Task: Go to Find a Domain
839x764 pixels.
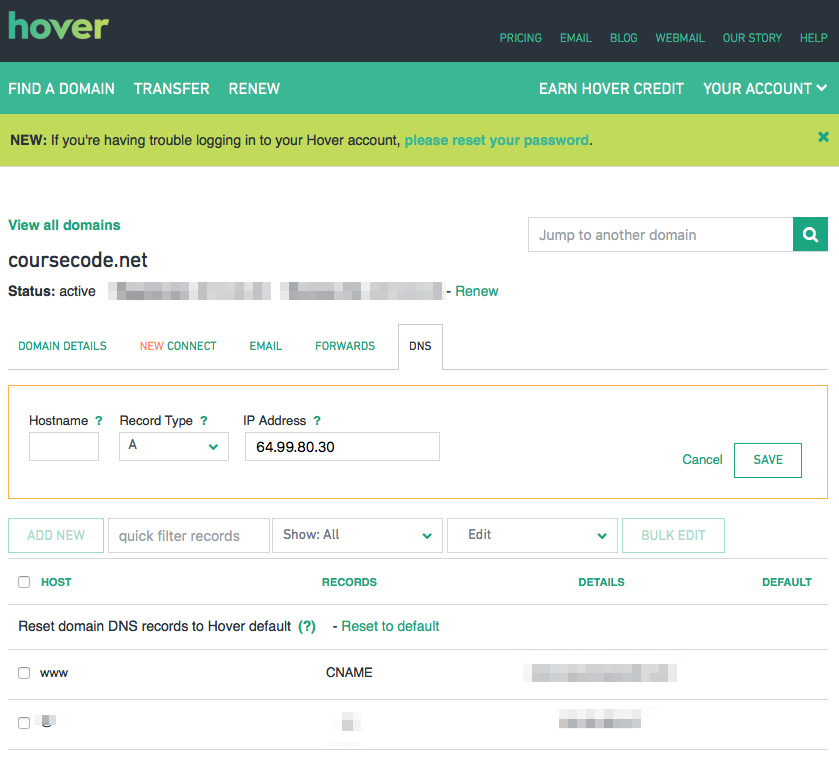Action: [x=62, y=88]
